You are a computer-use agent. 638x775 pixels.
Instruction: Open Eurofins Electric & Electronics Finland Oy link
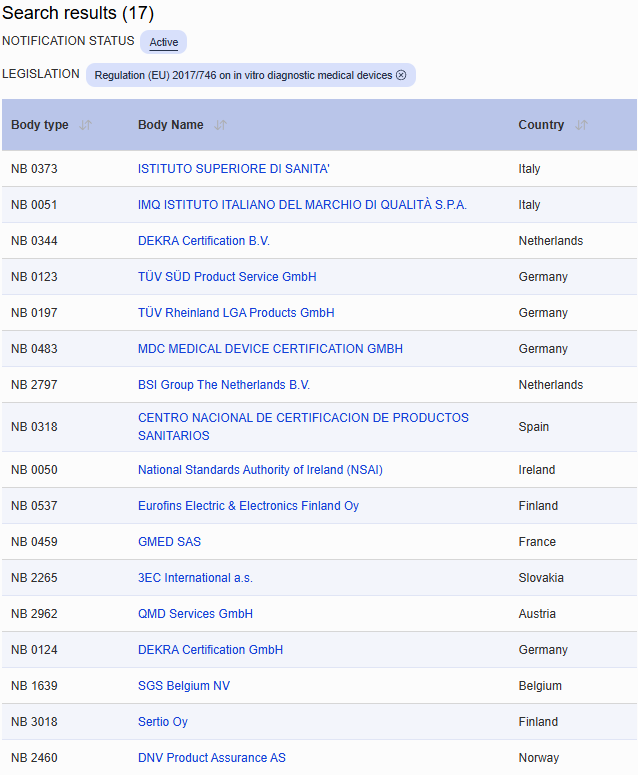pos(248,506)
